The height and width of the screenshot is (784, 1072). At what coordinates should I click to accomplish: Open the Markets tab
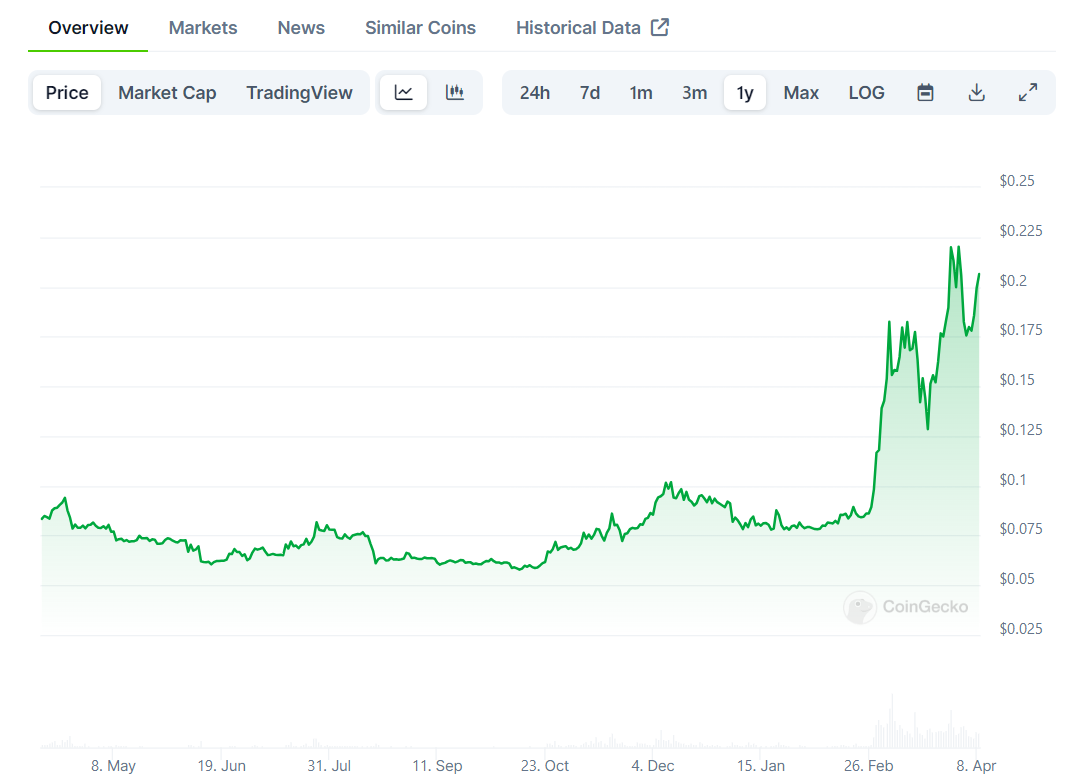coord(203,28)
